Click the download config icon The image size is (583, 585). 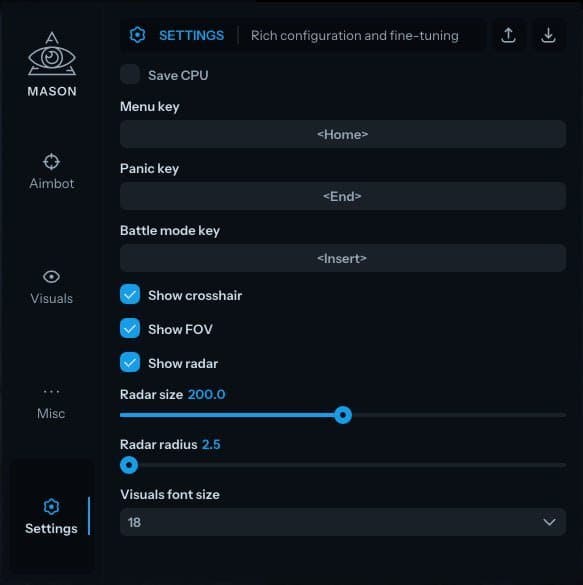click(548, 35)
